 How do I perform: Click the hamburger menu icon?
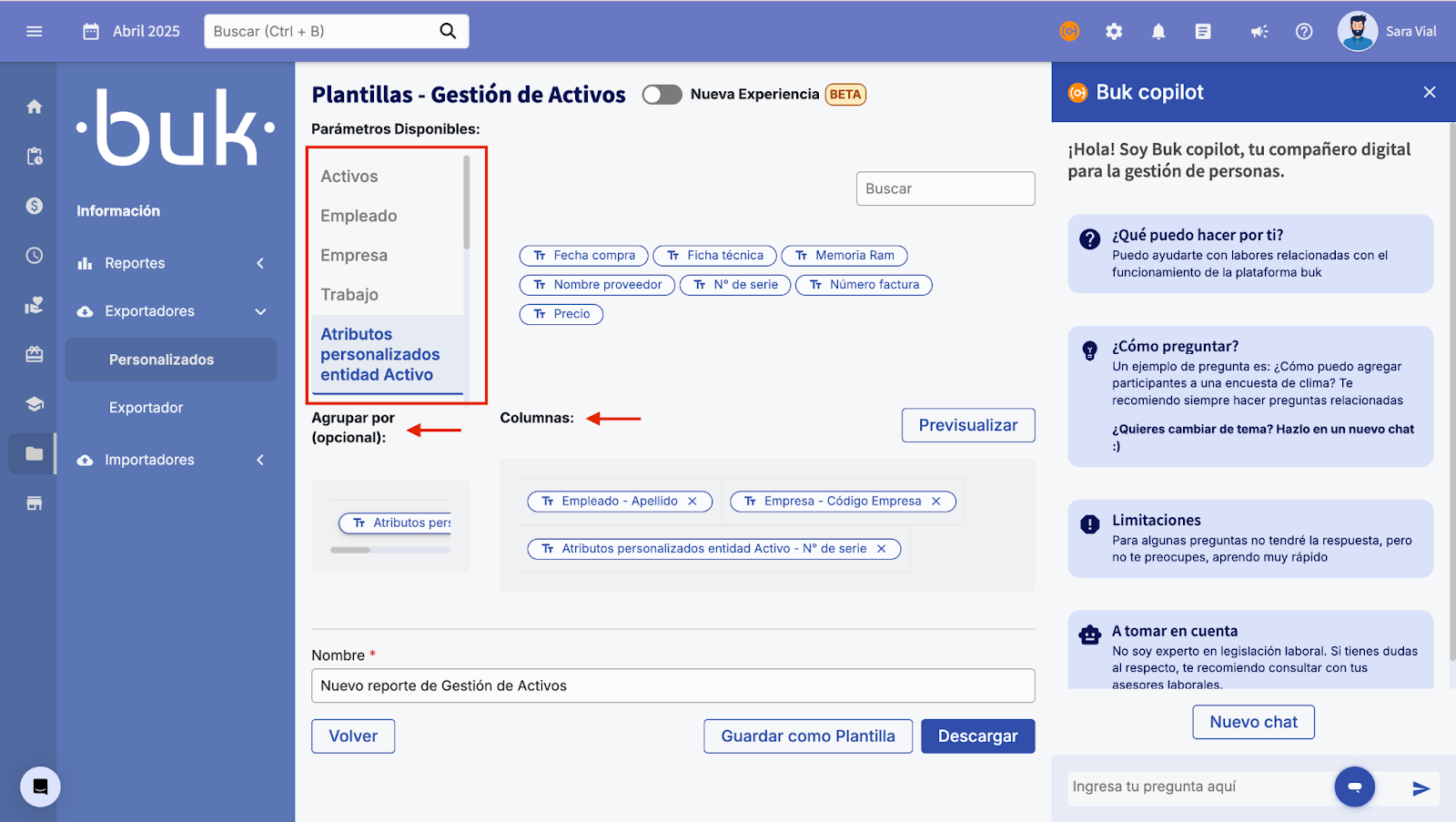coord(35,32)
